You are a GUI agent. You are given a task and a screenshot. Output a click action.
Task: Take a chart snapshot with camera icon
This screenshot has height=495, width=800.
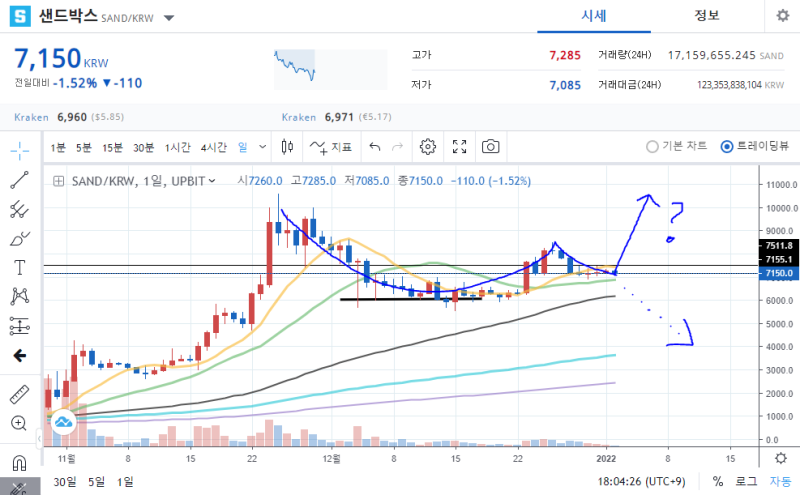490,147
